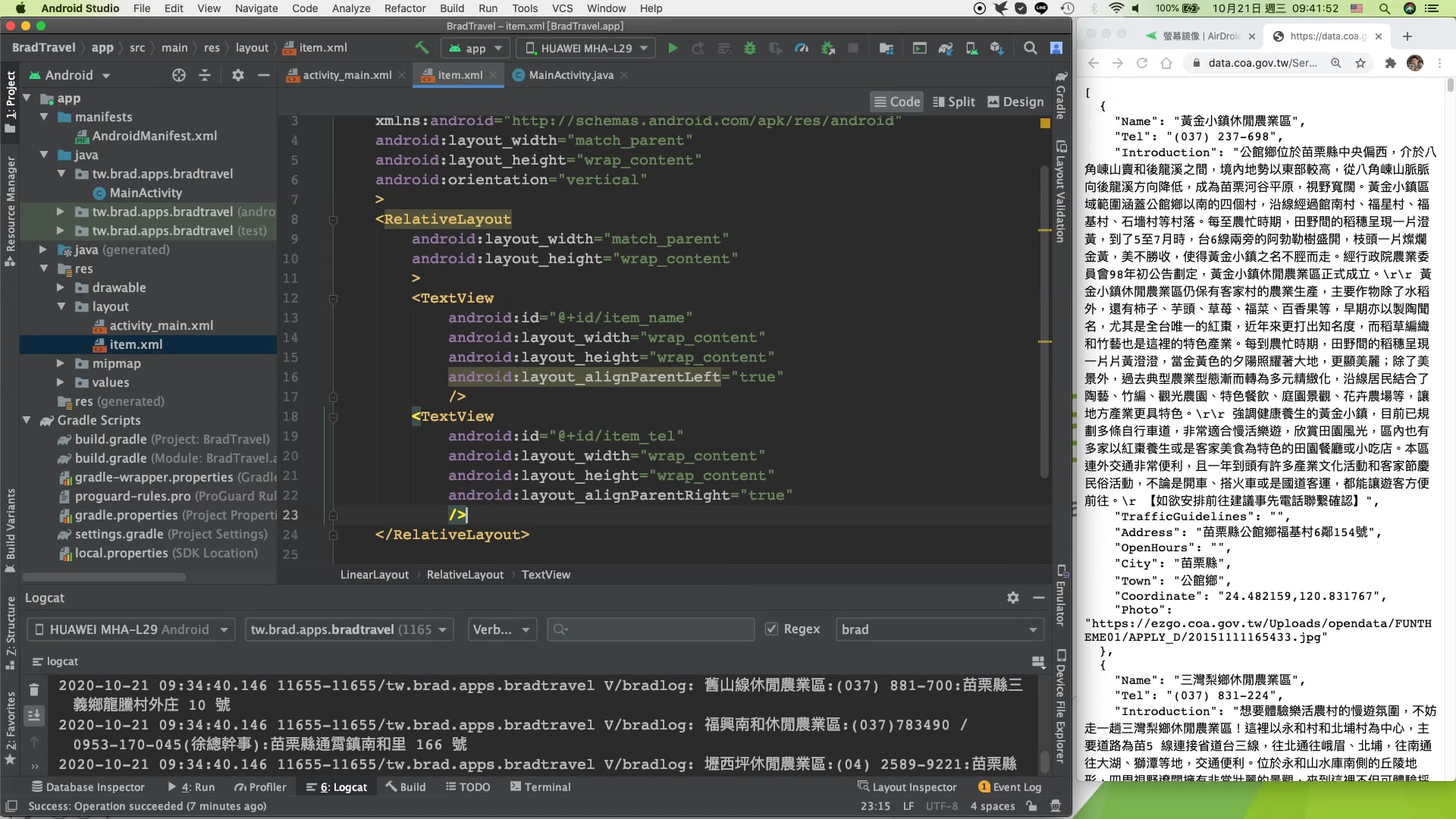Toggle the Regex checkbox in Logcat
The image size is (1456, 819).
click(x=772, y=629)
